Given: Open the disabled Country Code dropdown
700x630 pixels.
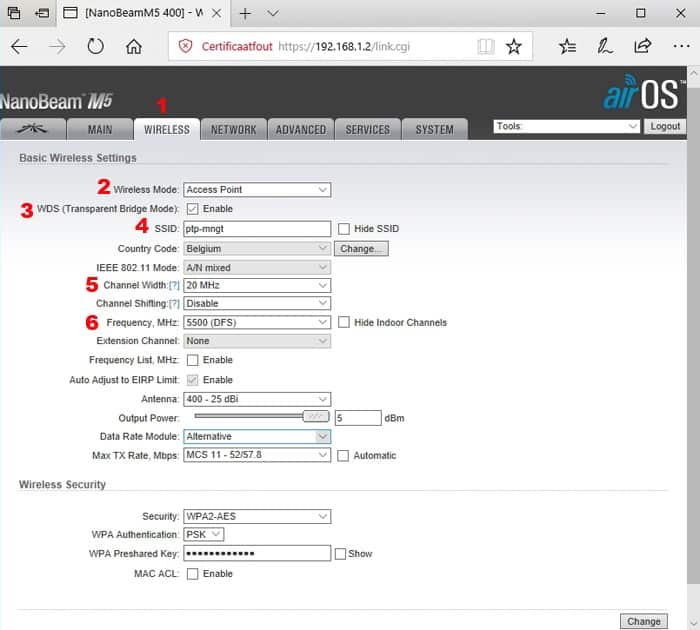Looking at the screenshot, I should pyautogui.click(x=257, y=249).
